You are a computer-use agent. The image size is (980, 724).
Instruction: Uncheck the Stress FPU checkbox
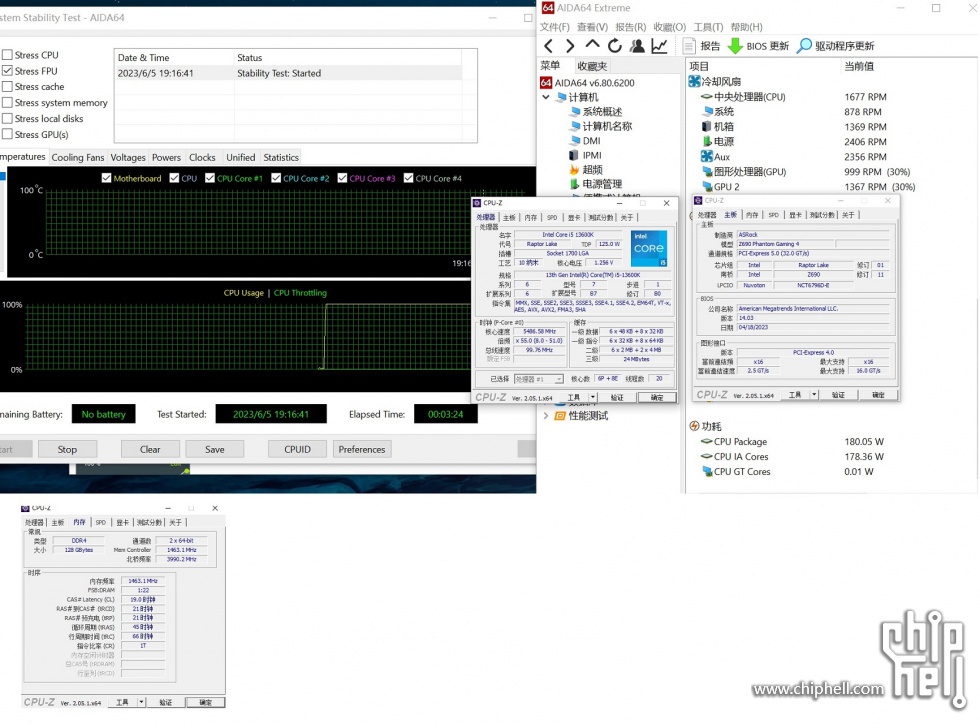point(8,71)
